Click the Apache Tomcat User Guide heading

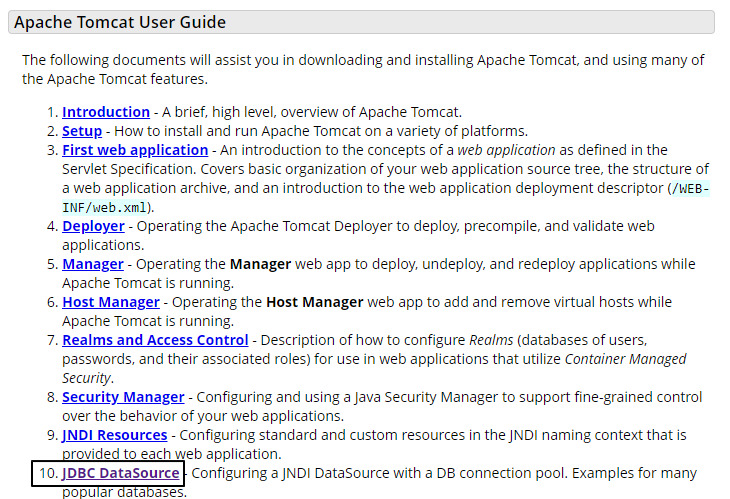tap(120, 22)
